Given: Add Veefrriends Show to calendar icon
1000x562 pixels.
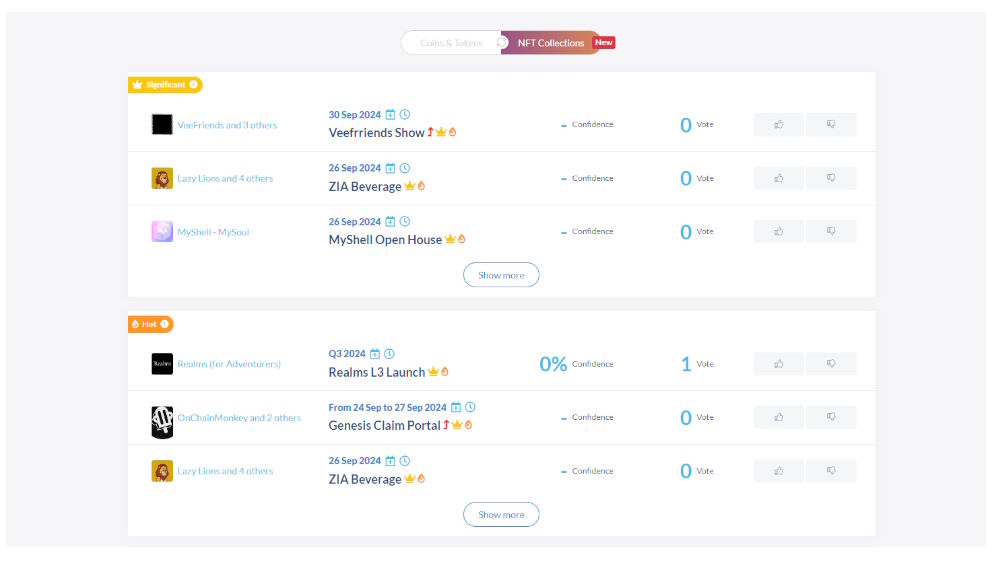Looking at the screenshot, I should (x=390, y=115).
